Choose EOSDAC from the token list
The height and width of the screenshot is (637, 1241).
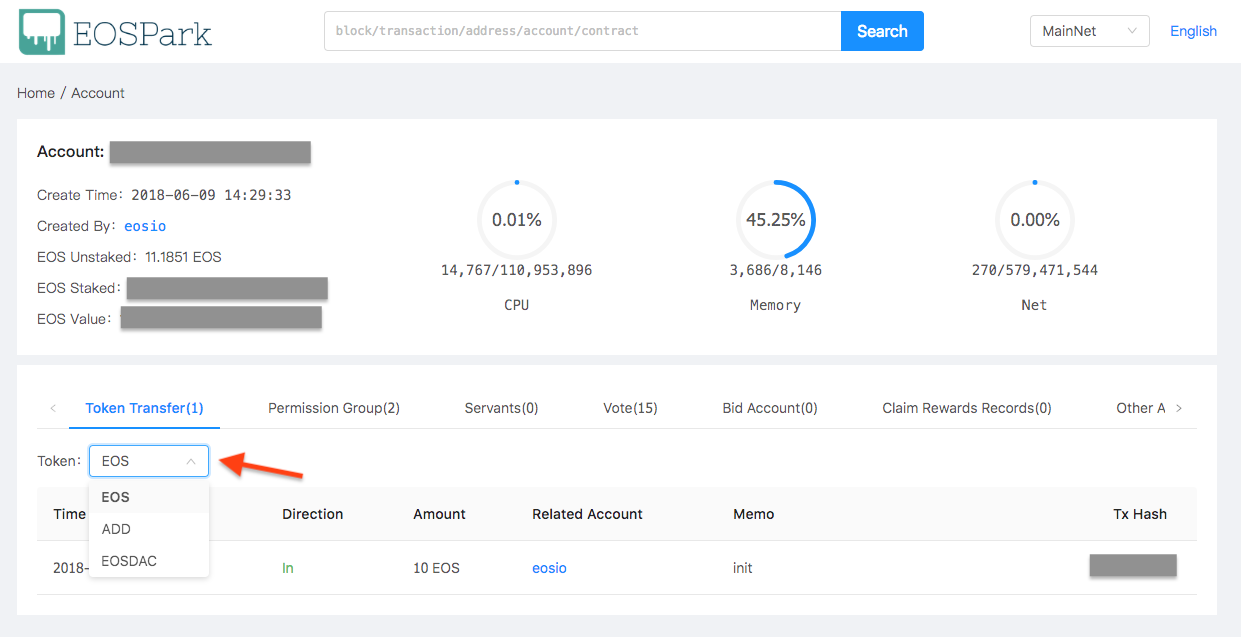(149, 561)
